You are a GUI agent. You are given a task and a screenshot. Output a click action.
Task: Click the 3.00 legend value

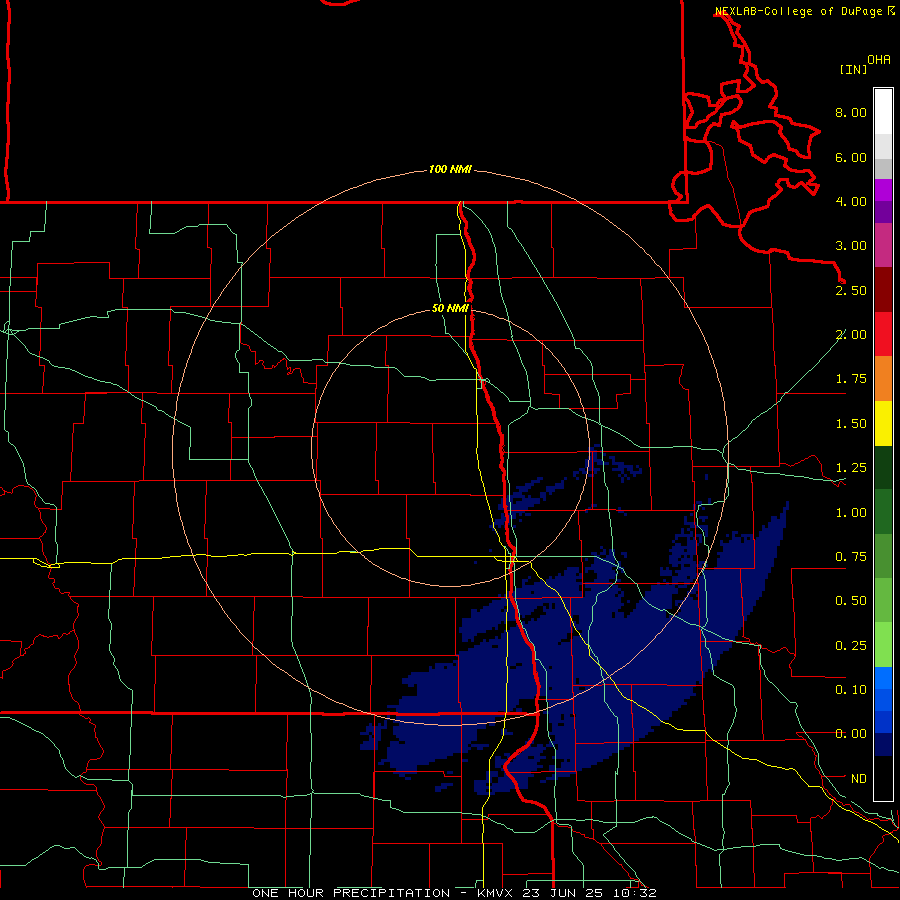[x=851, y=246]
